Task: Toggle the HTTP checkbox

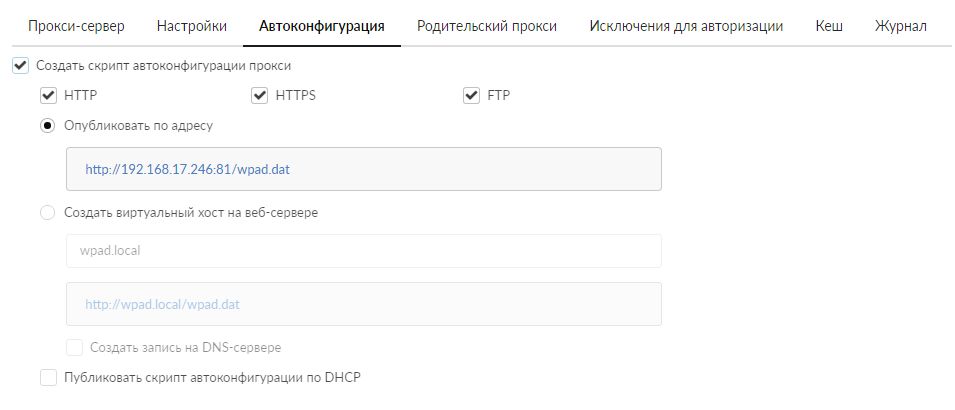Action: pos(47,96)
